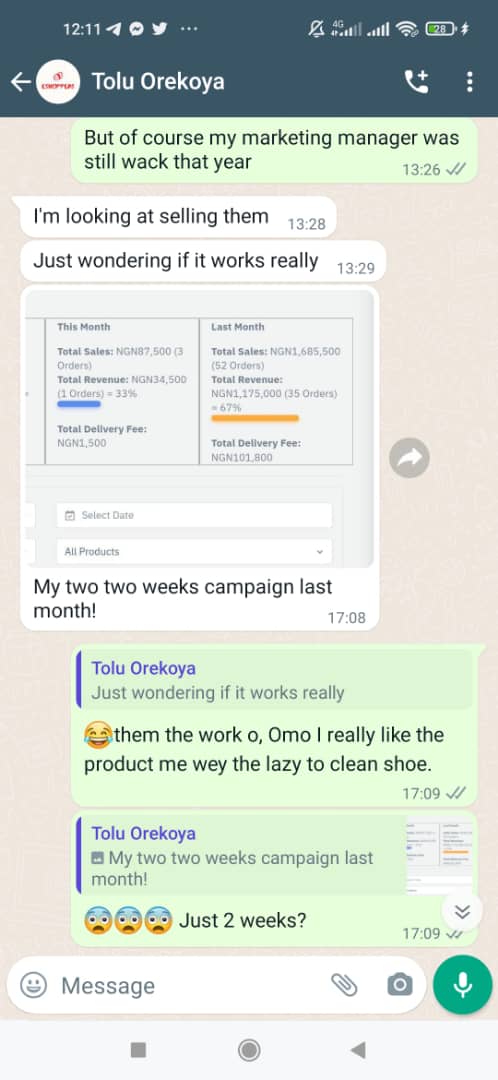Tap Tolu Orekoya contact name in header
The image size is (498, 1080).
tap(158, 82)
